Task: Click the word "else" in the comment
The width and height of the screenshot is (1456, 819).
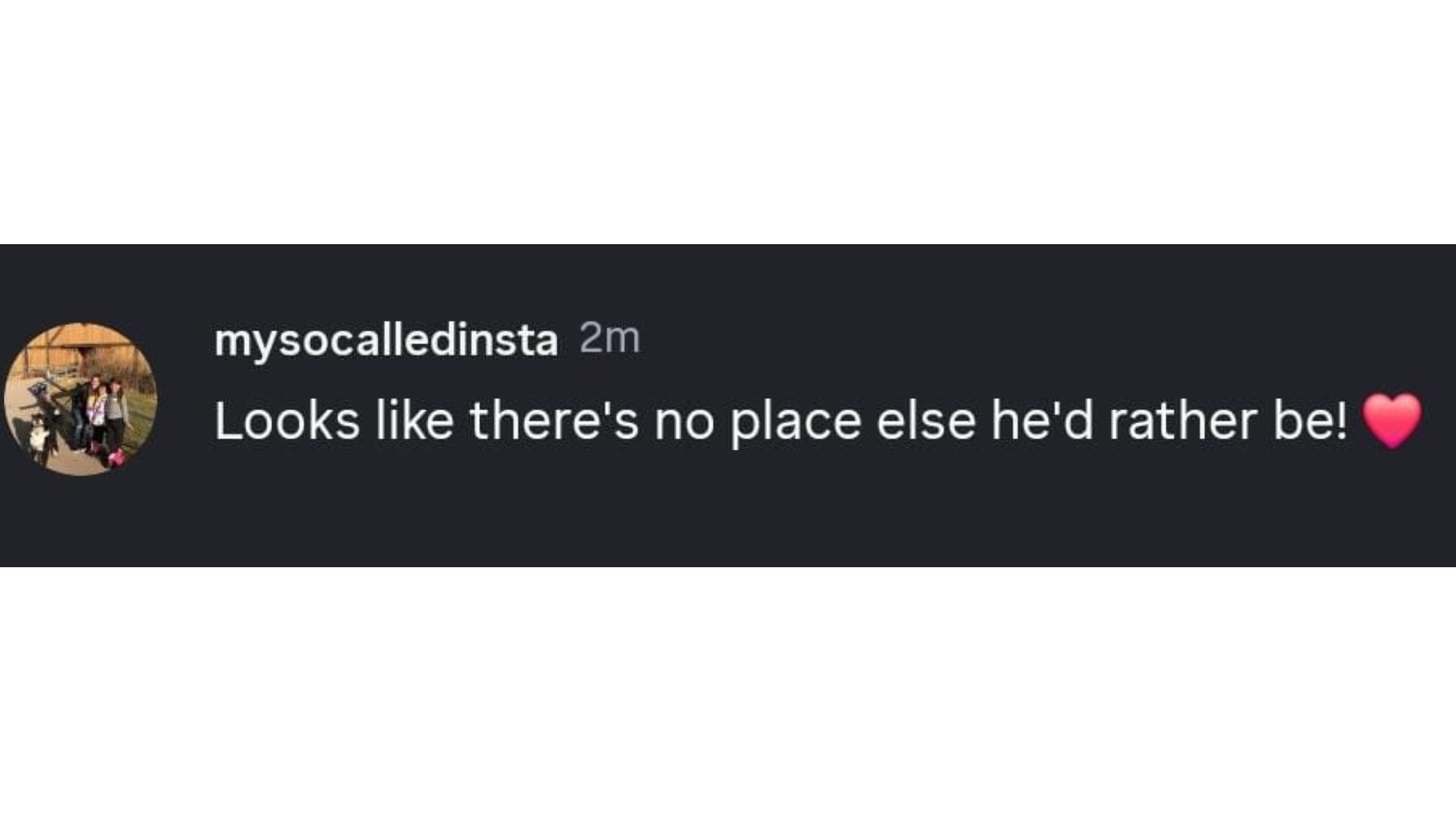Action: click(x=926, y=421)
